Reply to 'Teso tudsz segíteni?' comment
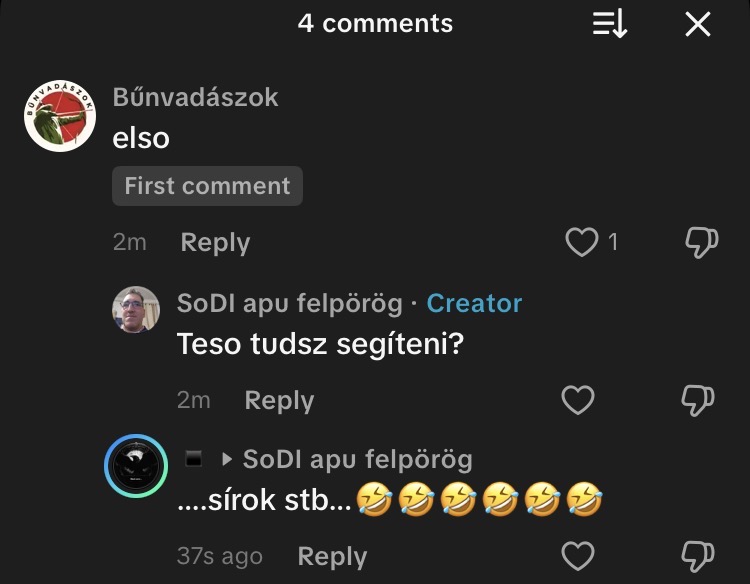The height and width of the screenshot is (584, 750). pos(279,401)
